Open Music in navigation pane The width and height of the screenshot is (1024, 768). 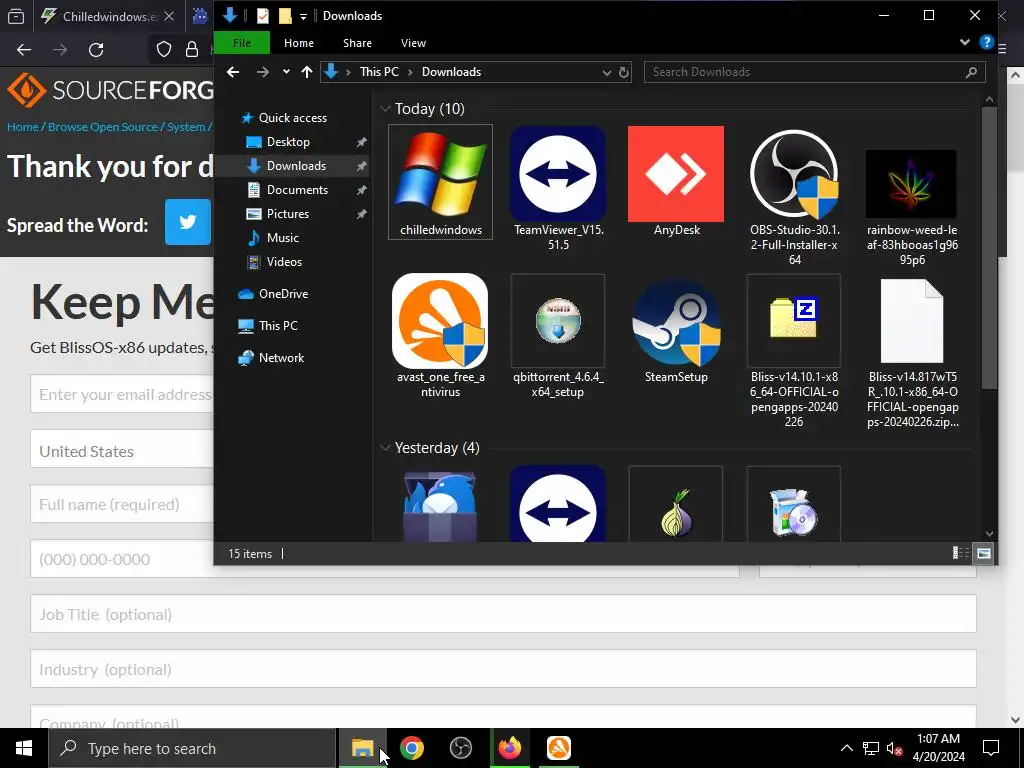[x=282, y=238]
